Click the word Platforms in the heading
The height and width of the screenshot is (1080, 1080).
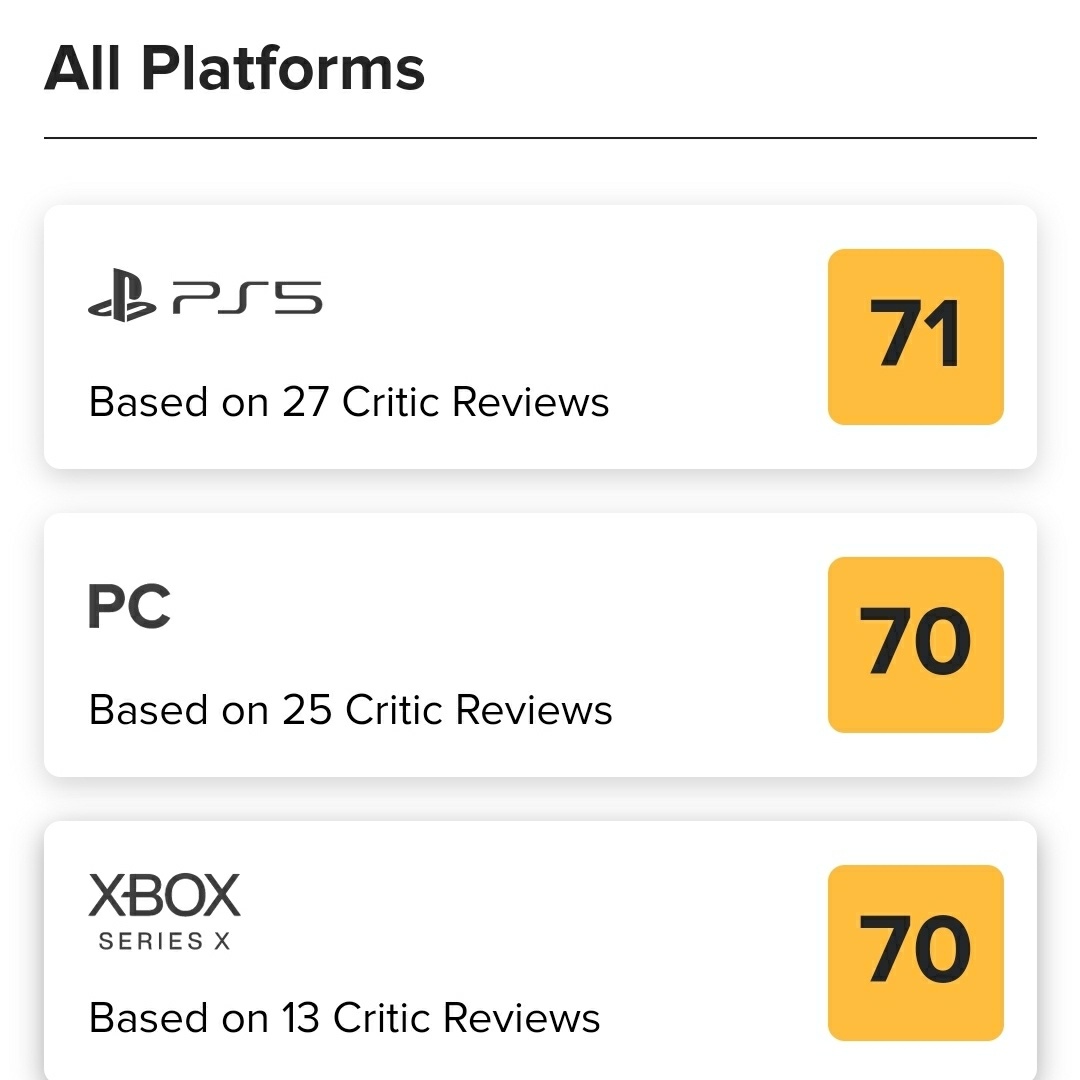click(x=283, y=68)
